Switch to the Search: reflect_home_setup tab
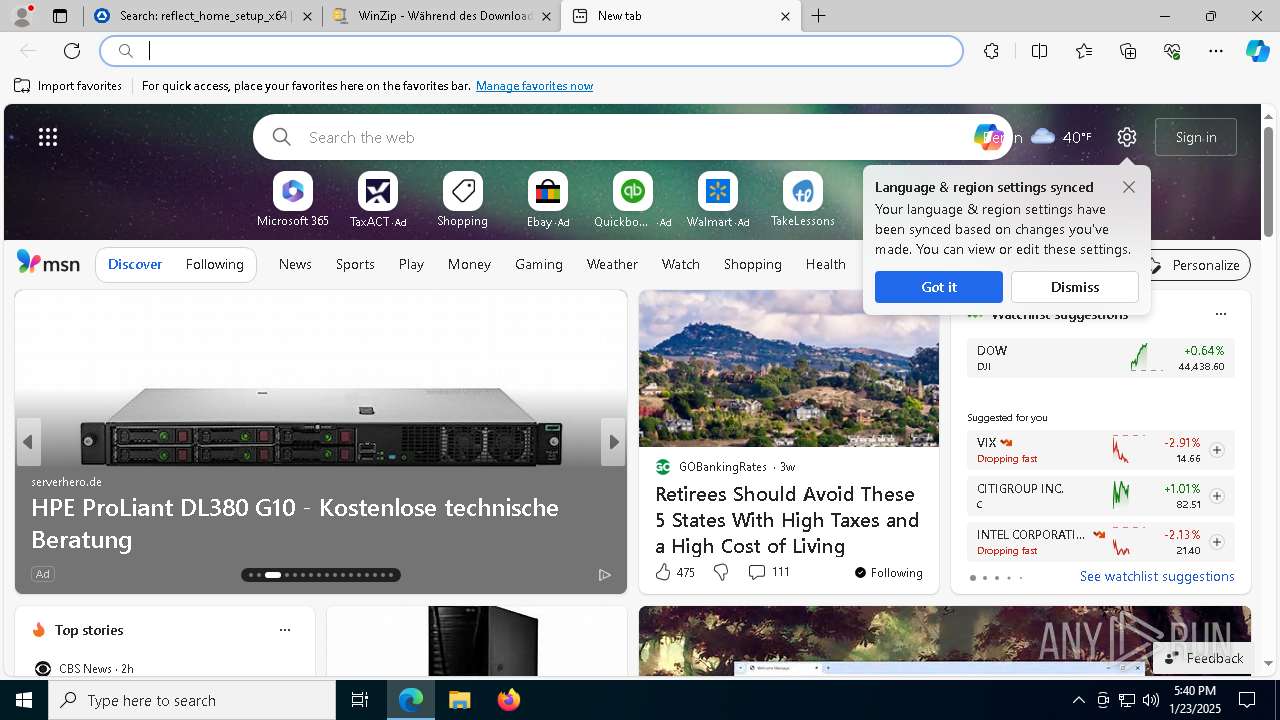Screen dimensions: 1280x720 pos(203,16)
